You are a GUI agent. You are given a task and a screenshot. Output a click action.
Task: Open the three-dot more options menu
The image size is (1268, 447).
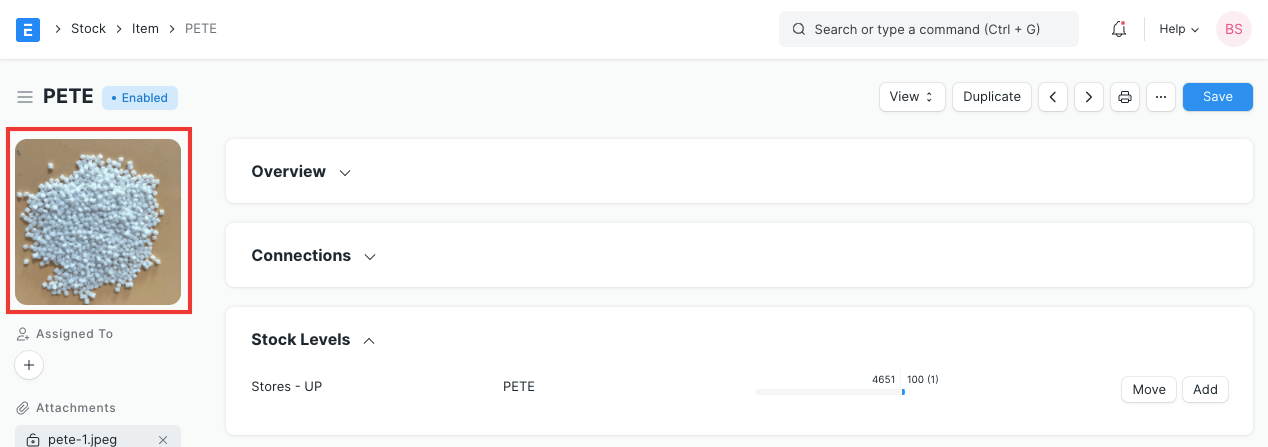pyautogui.click(x=1160, y=97)
